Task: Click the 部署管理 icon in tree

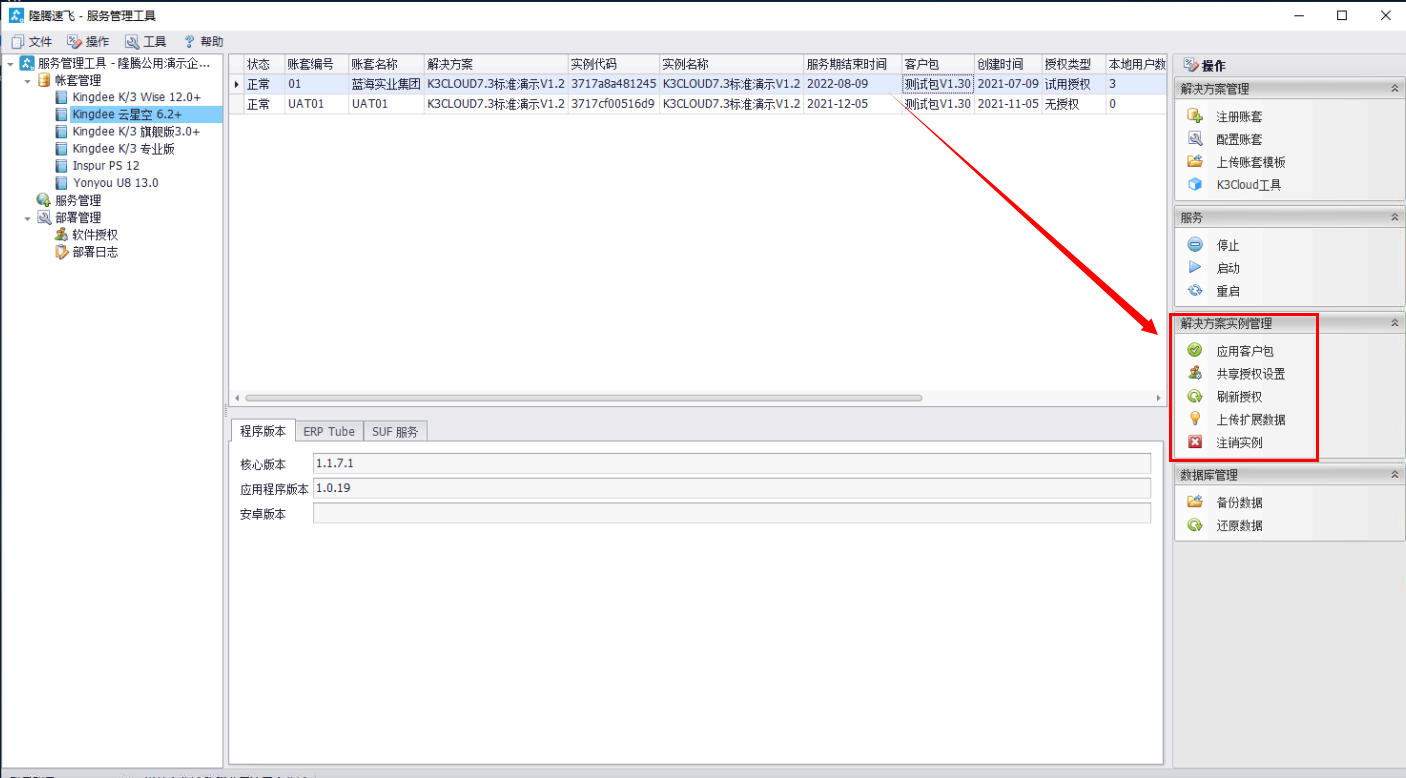Action: tap(44, 217)
